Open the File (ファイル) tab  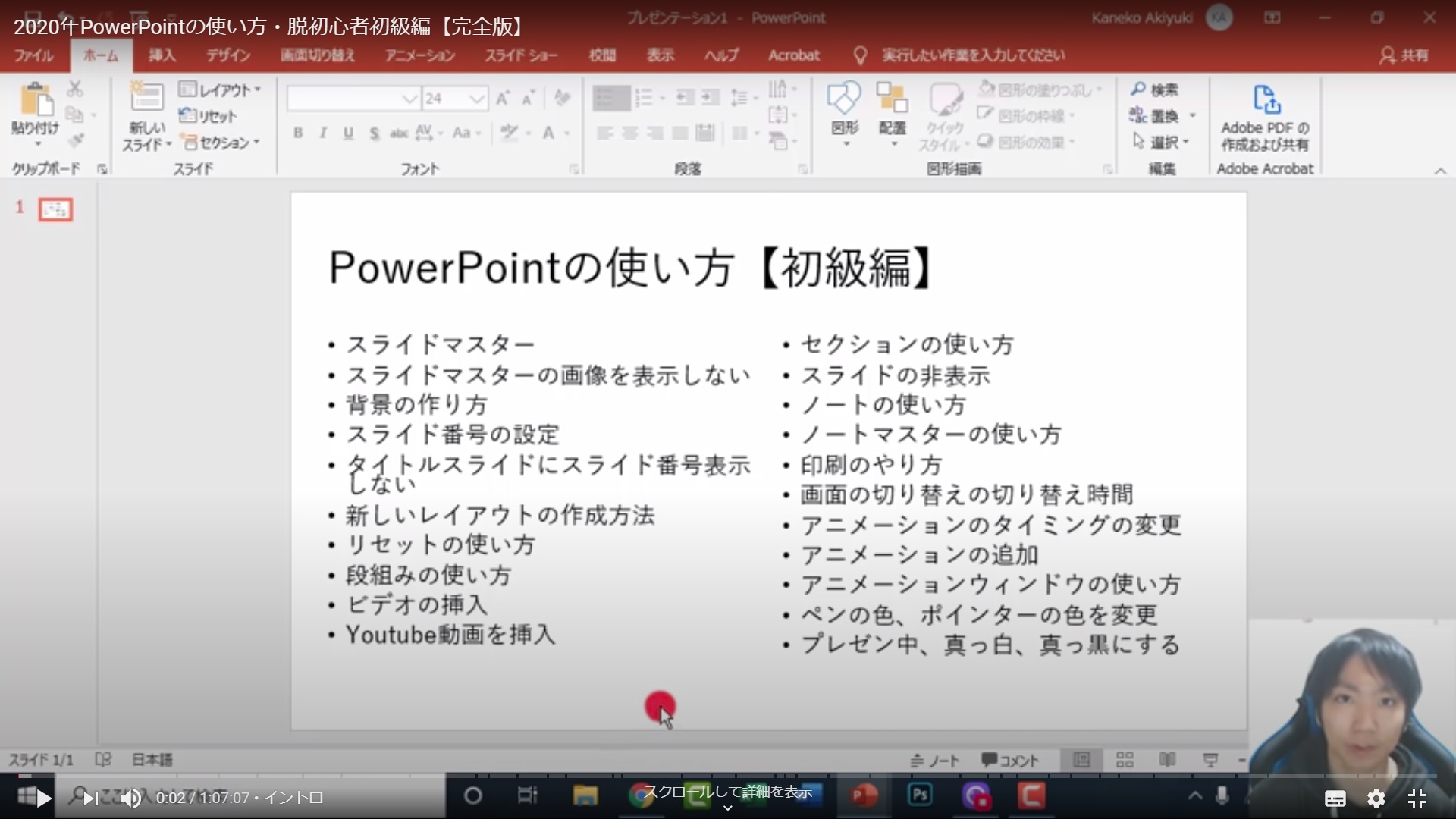33,55
